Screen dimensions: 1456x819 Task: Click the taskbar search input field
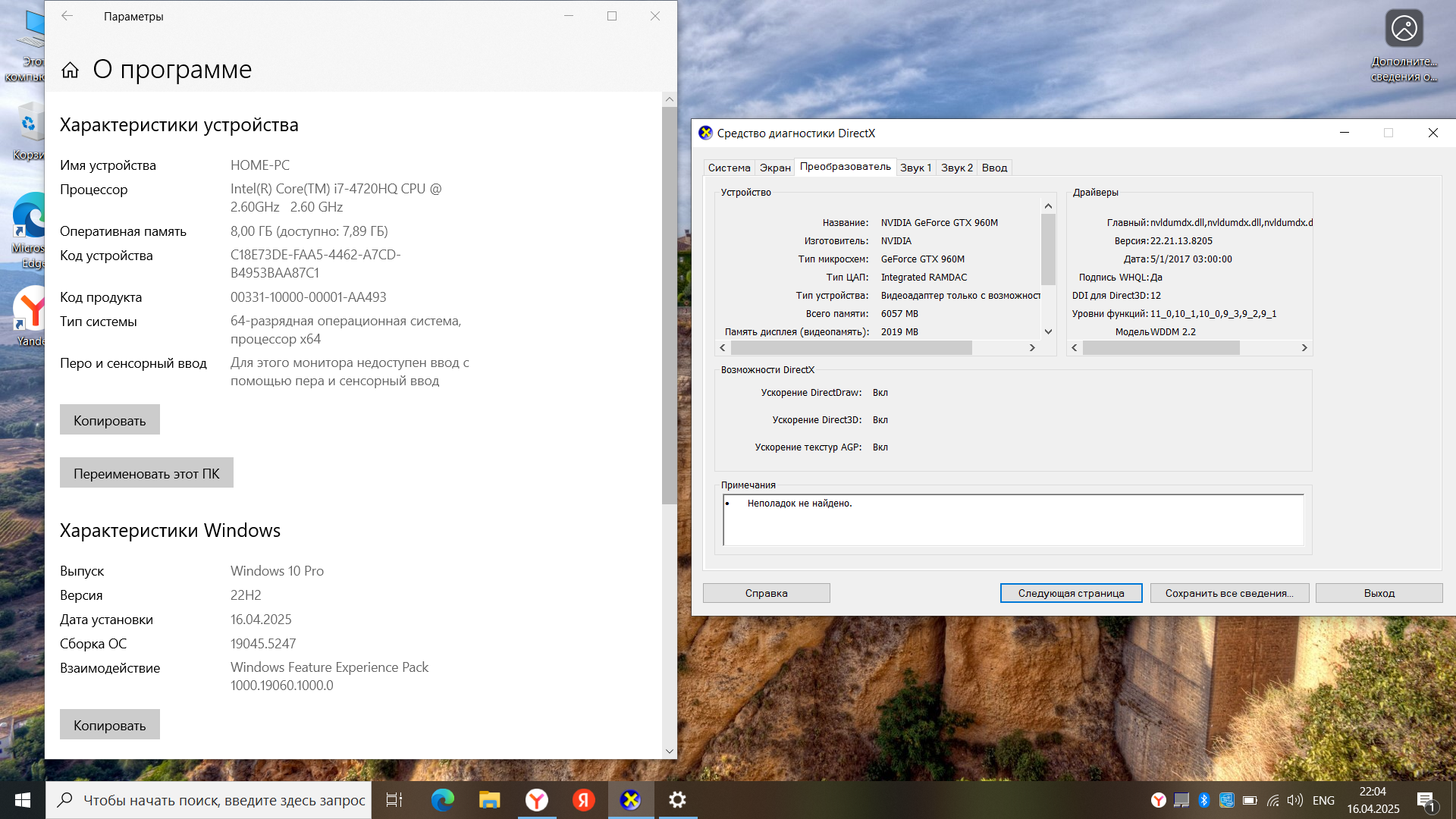(x=224, y=800)
